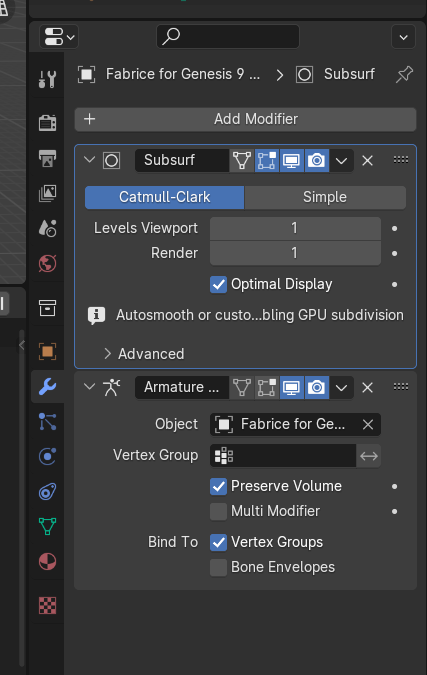
Task: Select Catmull-Clark subdivision type
Action: point(164,198)
